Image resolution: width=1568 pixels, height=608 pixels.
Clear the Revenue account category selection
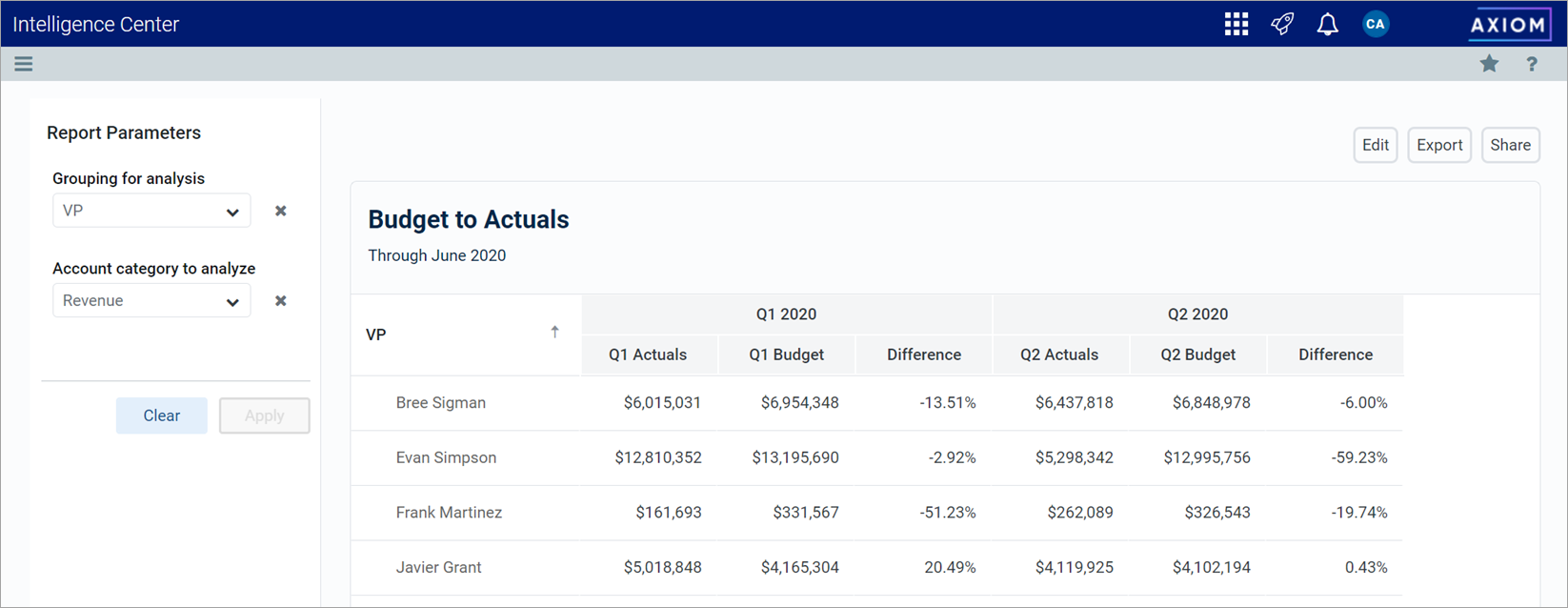pos(280,301)
